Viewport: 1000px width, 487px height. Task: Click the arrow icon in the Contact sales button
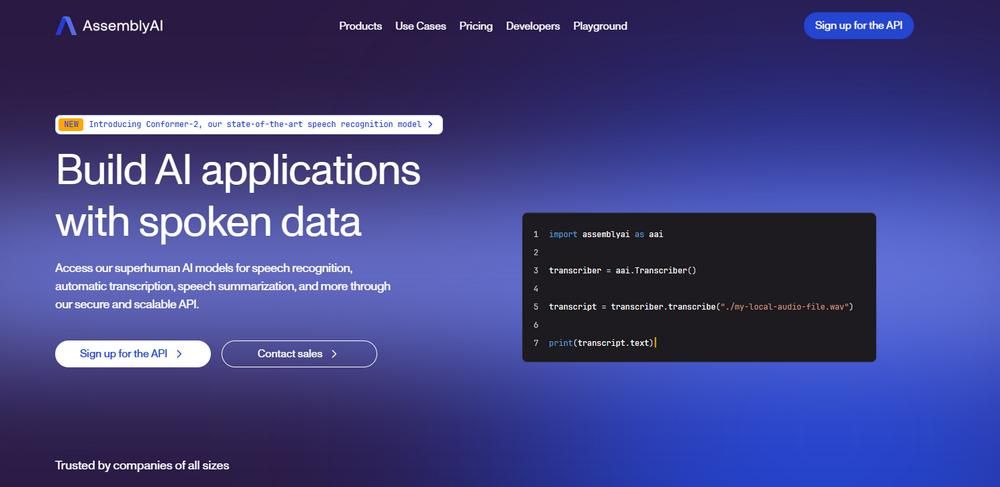[334, 354]
